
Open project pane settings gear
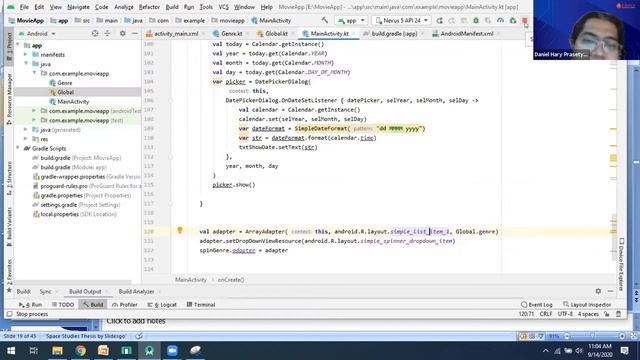point(122,33)
